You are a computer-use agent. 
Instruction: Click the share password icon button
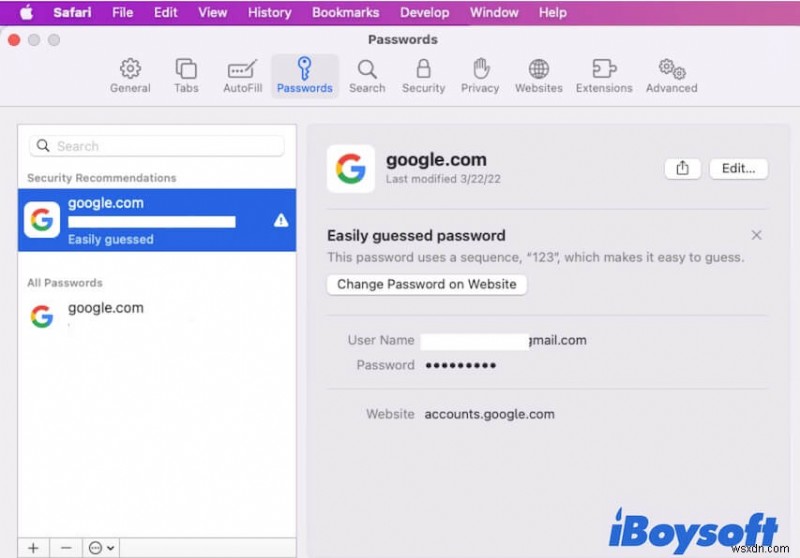pyautogui.click(x=683, y=168)
